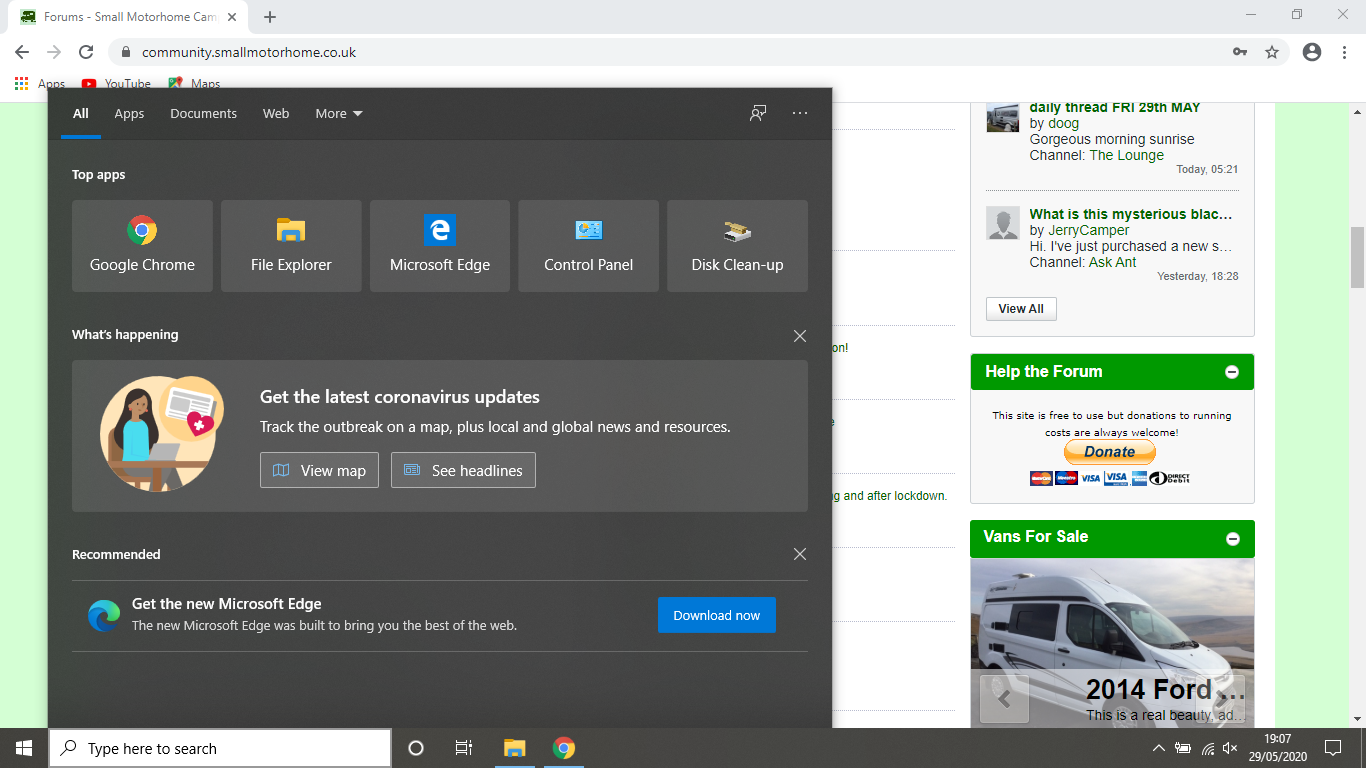
Task: Open a new Chrome tab
Action: point(270,16)
